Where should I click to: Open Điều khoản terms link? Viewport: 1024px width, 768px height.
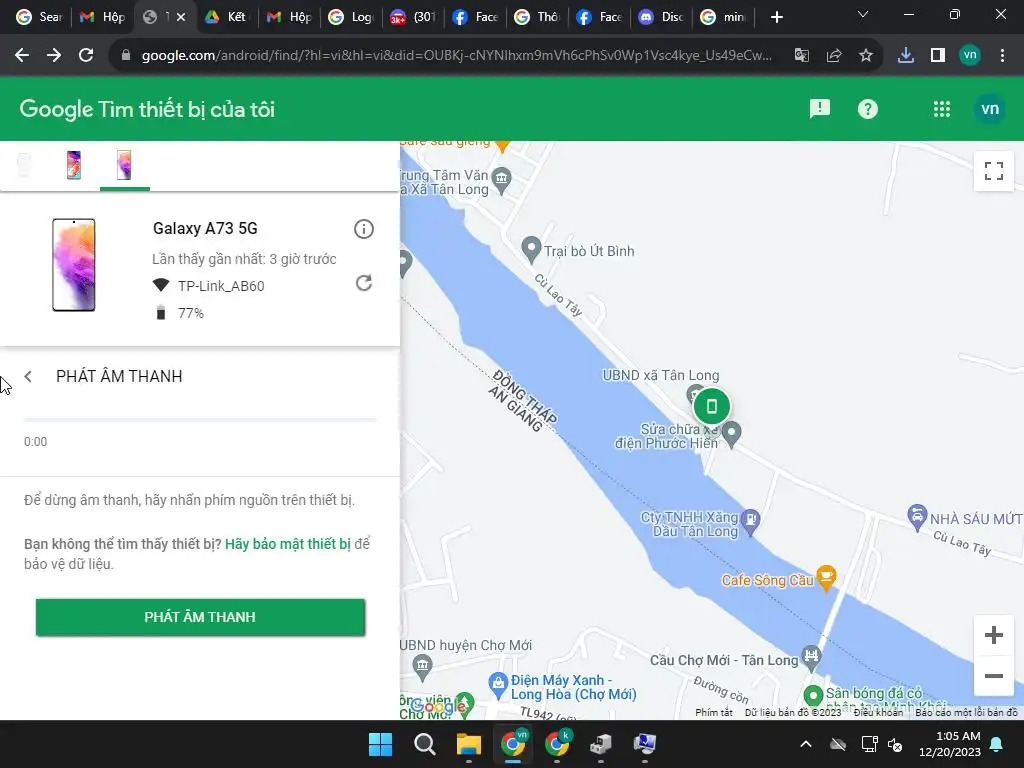pos(878,712)
